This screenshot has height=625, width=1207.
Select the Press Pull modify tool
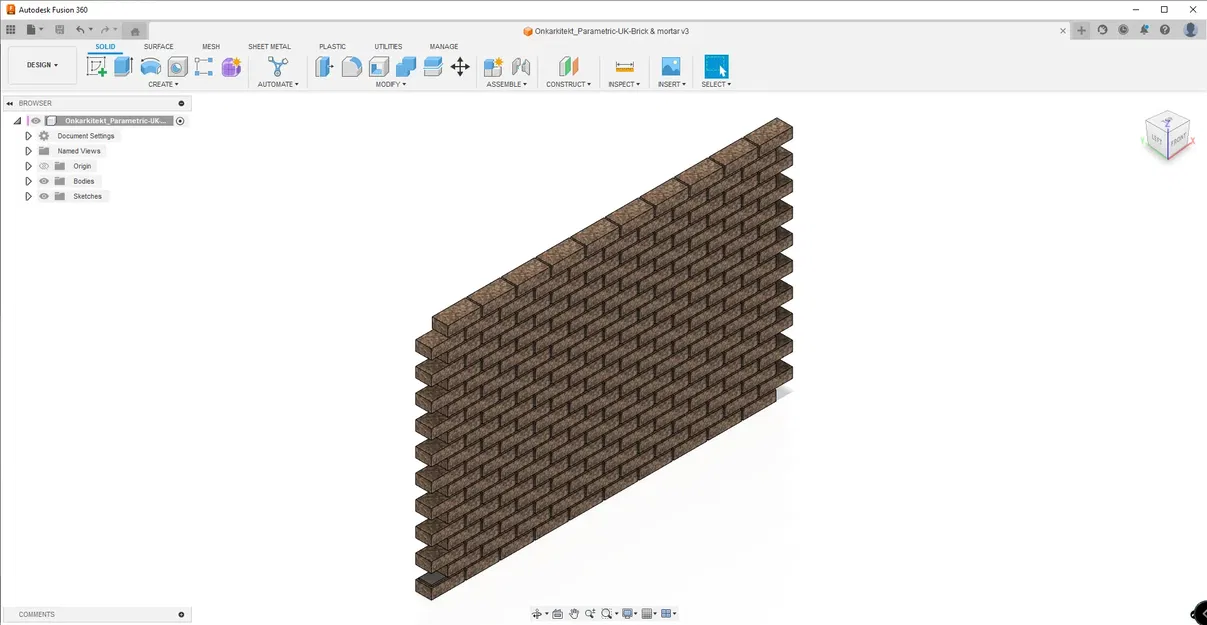(x=324, y=66)
